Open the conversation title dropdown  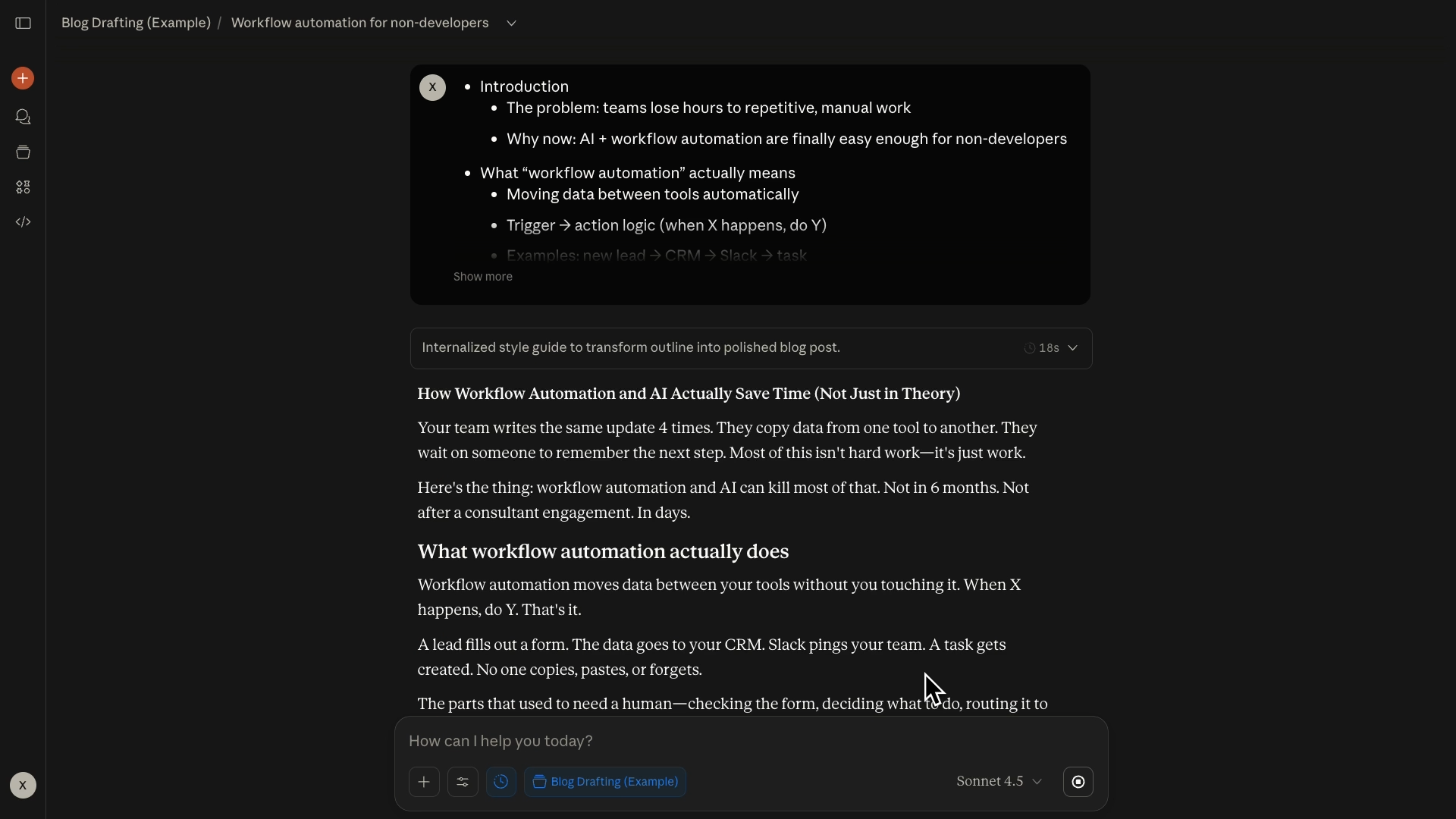pyautogui.click(x=511, y=23)
